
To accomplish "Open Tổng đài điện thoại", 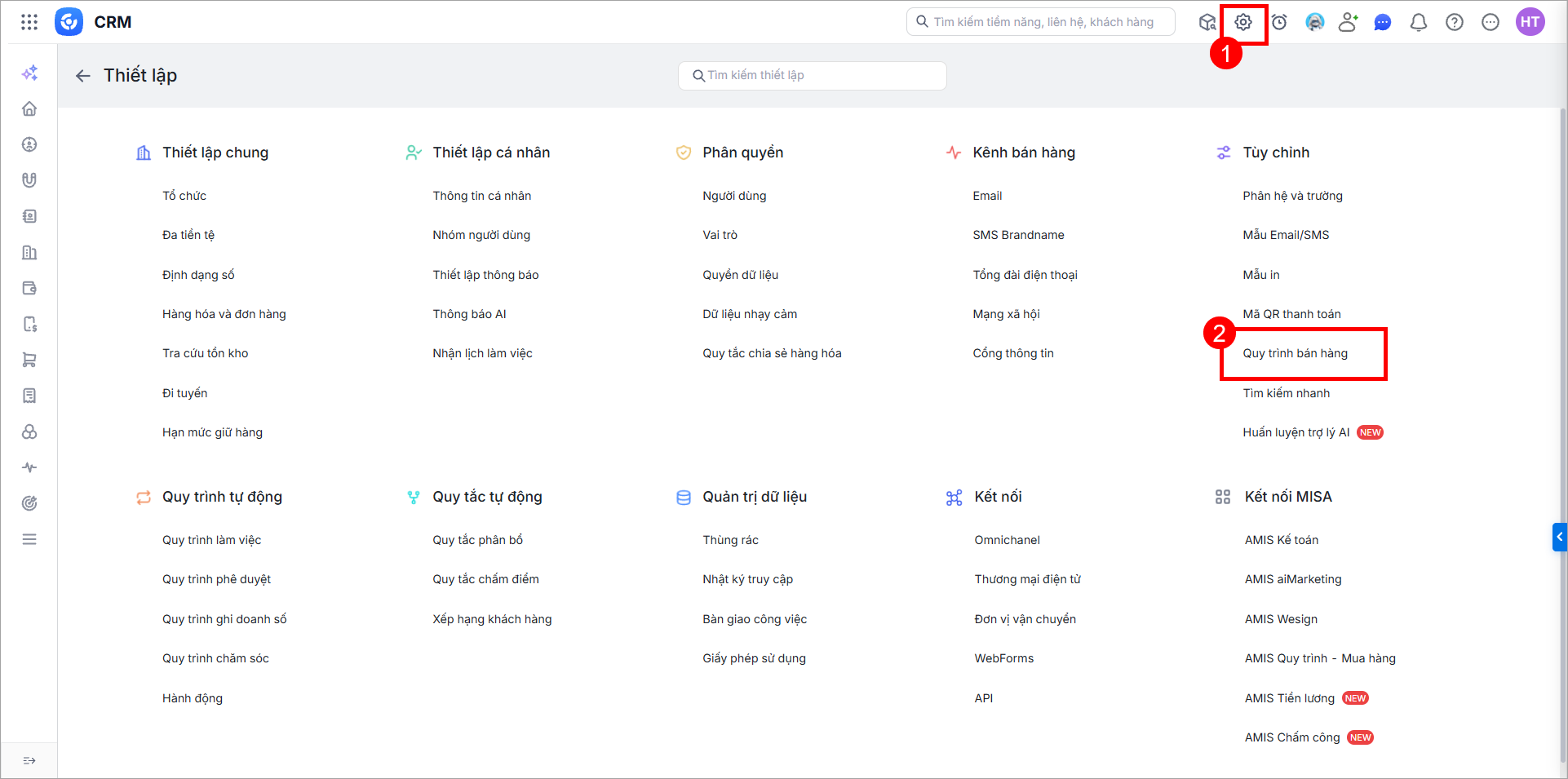I will pyautogui.click(x=1025, y=275).
